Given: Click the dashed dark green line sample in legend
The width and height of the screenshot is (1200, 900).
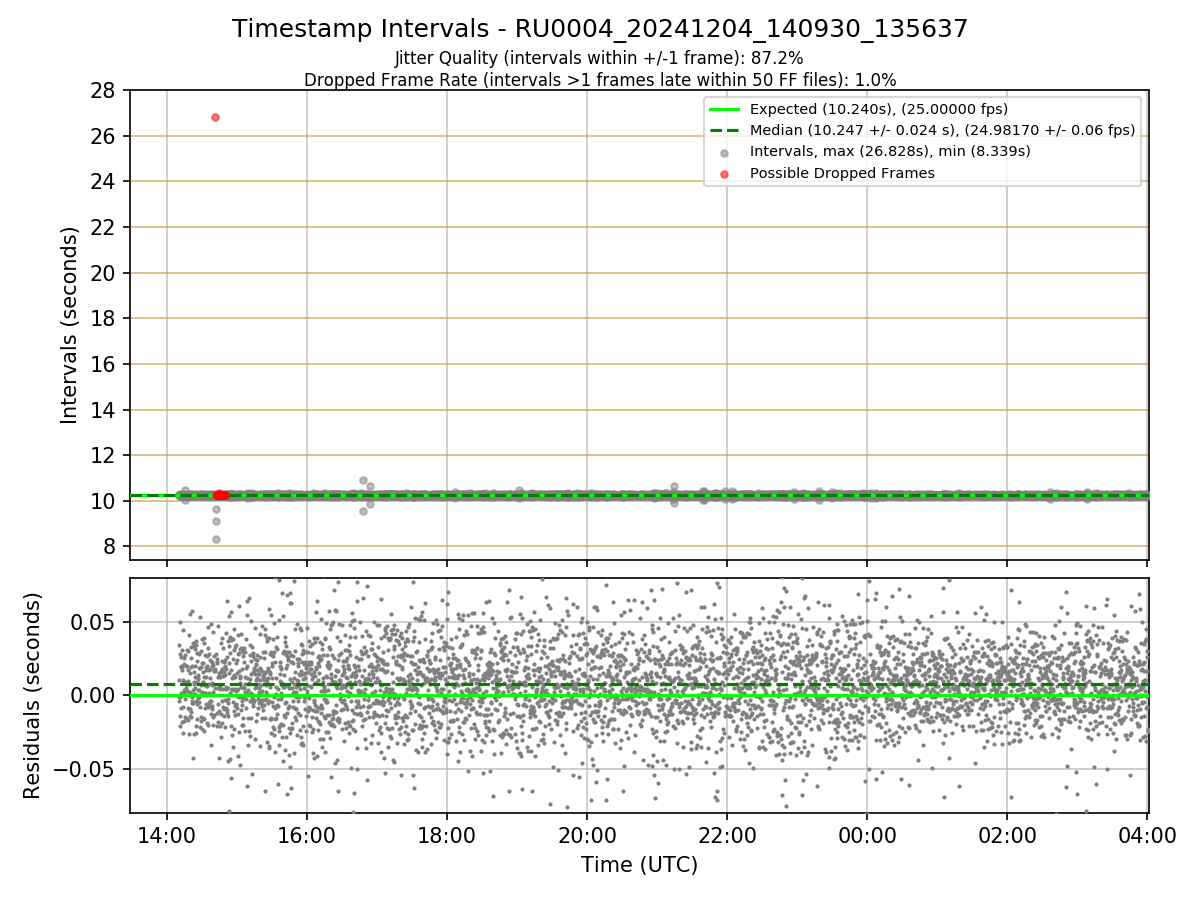Looking at the screenshot, I should (x=724, y=130).
